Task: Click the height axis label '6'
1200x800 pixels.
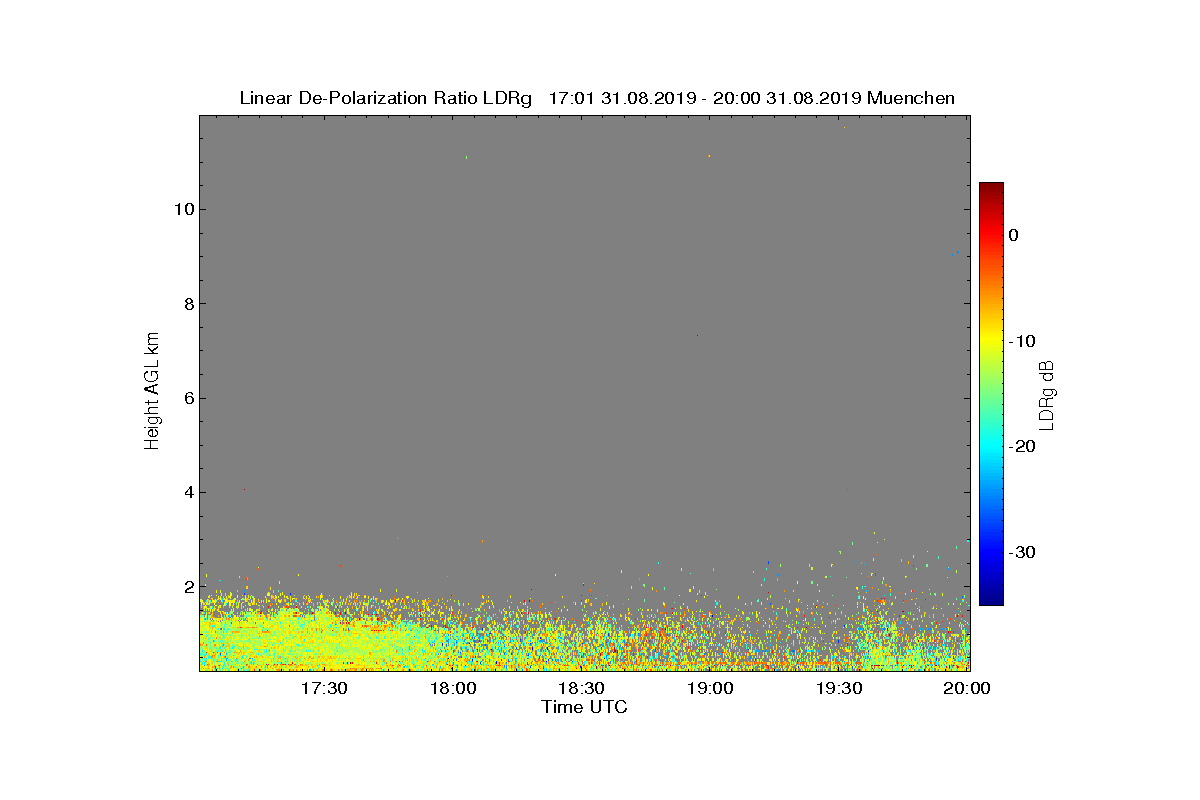Action: (x=188, y=398)
